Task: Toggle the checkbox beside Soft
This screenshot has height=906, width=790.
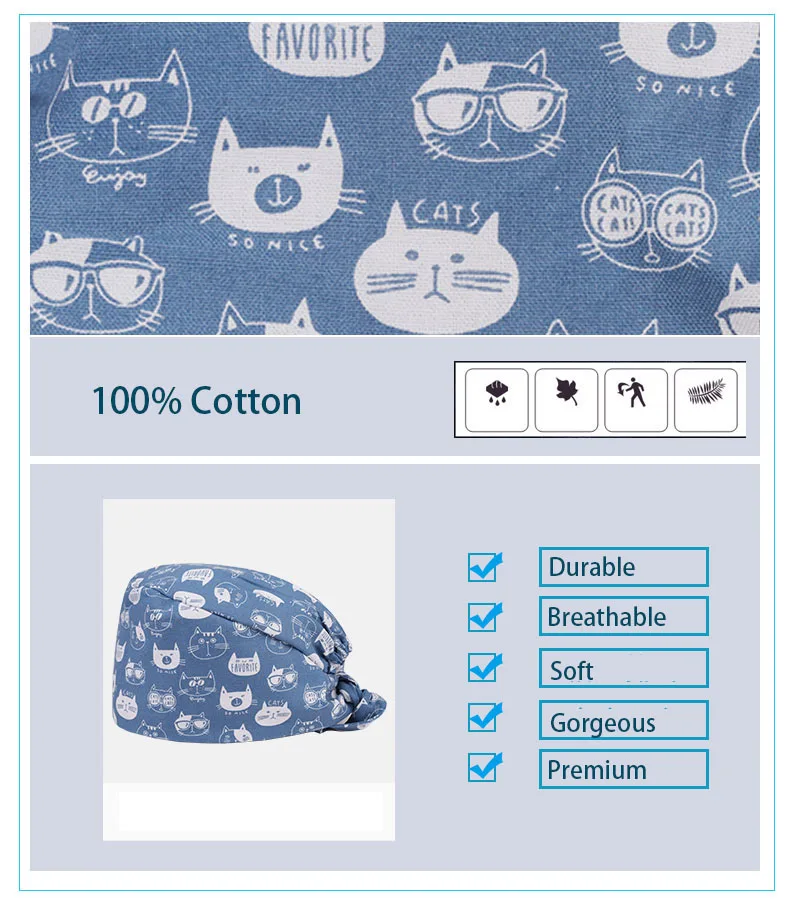Action: tap(484, 667)
